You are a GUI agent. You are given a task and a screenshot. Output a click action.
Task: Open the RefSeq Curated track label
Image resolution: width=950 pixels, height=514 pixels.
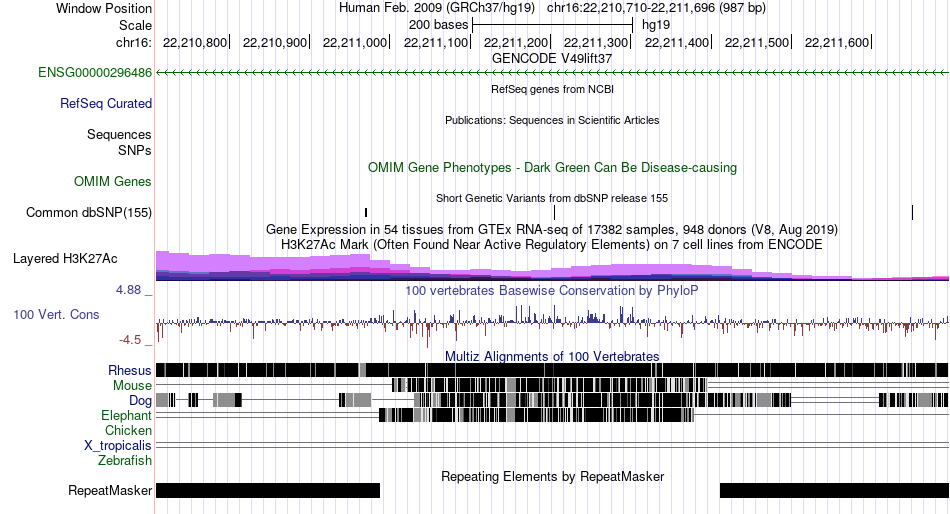pyautogui.click(x=106, y=104)
